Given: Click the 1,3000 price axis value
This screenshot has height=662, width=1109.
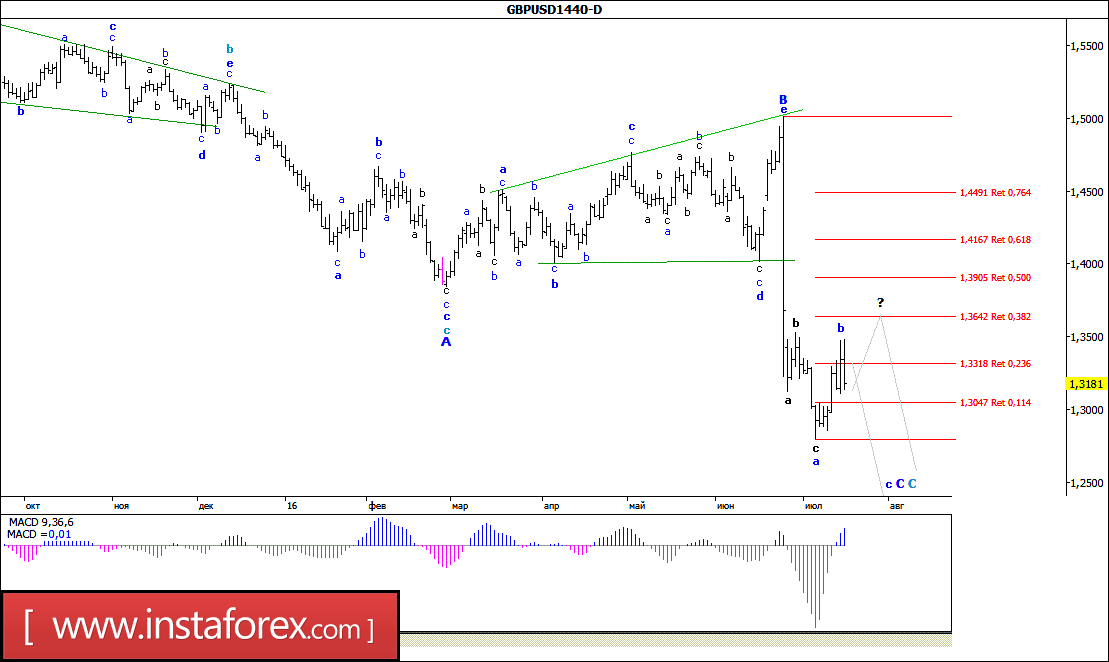Looking at the screenshot, I should click(x=1086, y=410).
